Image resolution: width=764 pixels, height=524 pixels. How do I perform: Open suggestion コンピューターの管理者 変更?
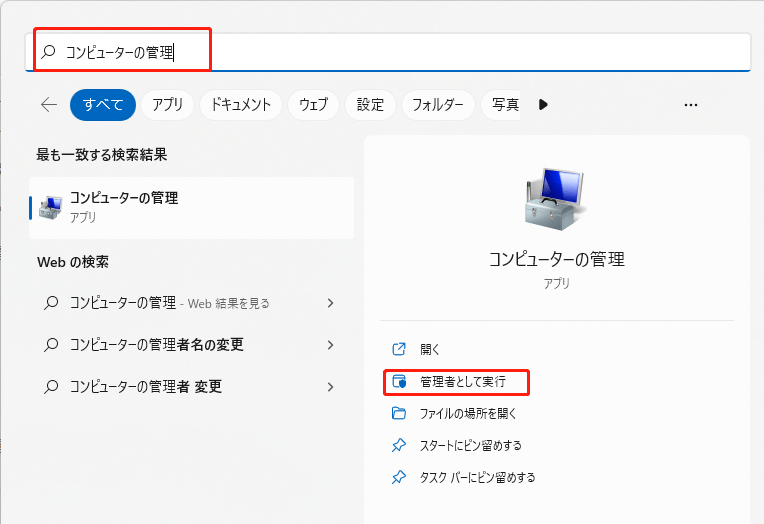(191, 387)
